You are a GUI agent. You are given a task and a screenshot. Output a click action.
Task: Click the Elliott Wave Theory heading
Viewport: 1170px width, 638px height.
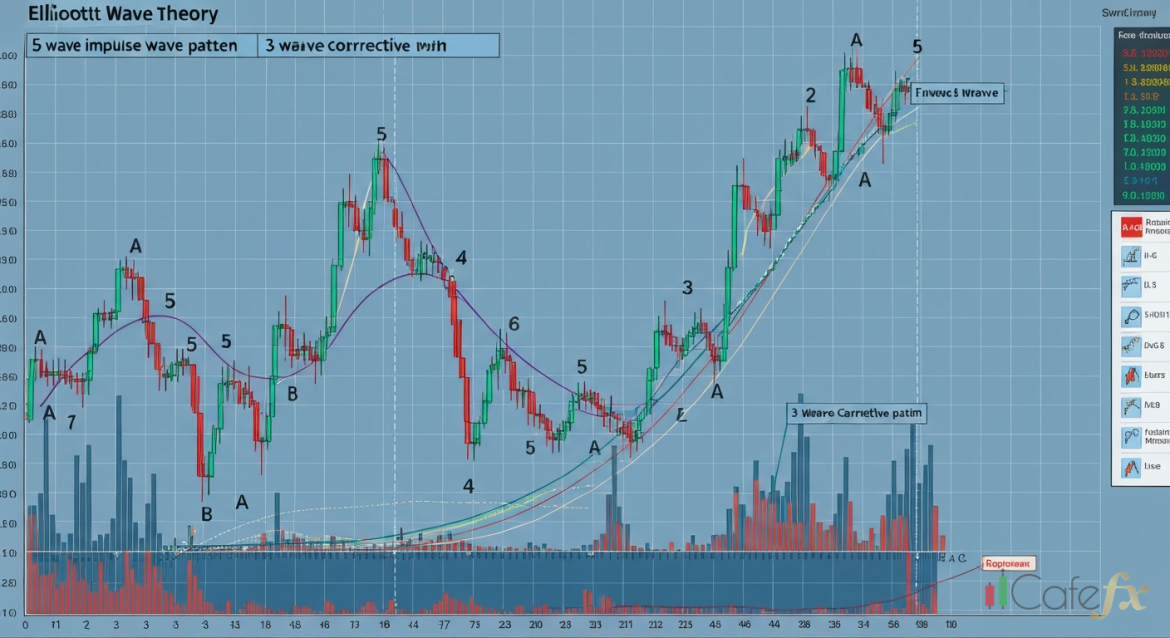[122, 14]
